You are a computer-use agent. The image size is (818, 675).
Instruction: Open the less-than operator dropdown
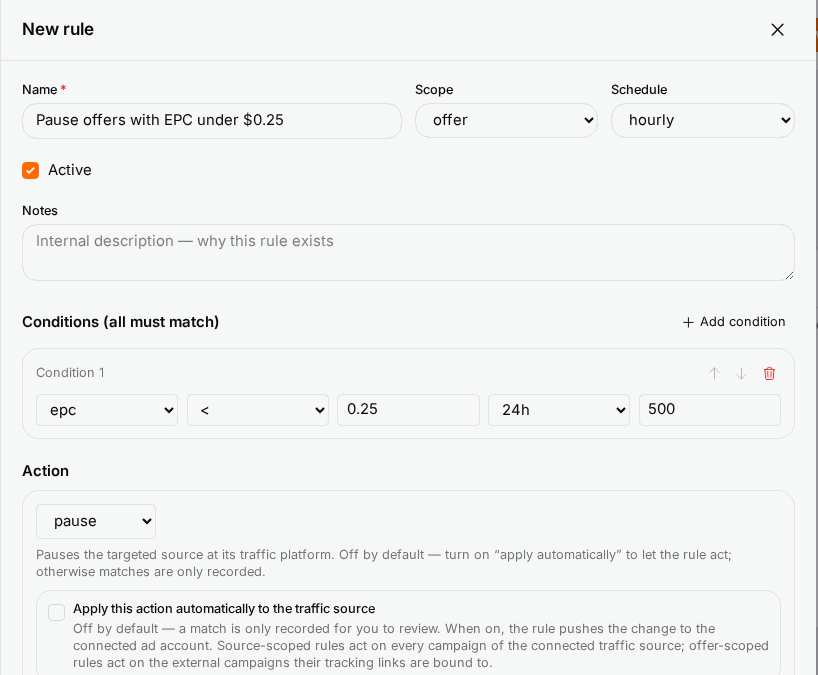[258, 410]
